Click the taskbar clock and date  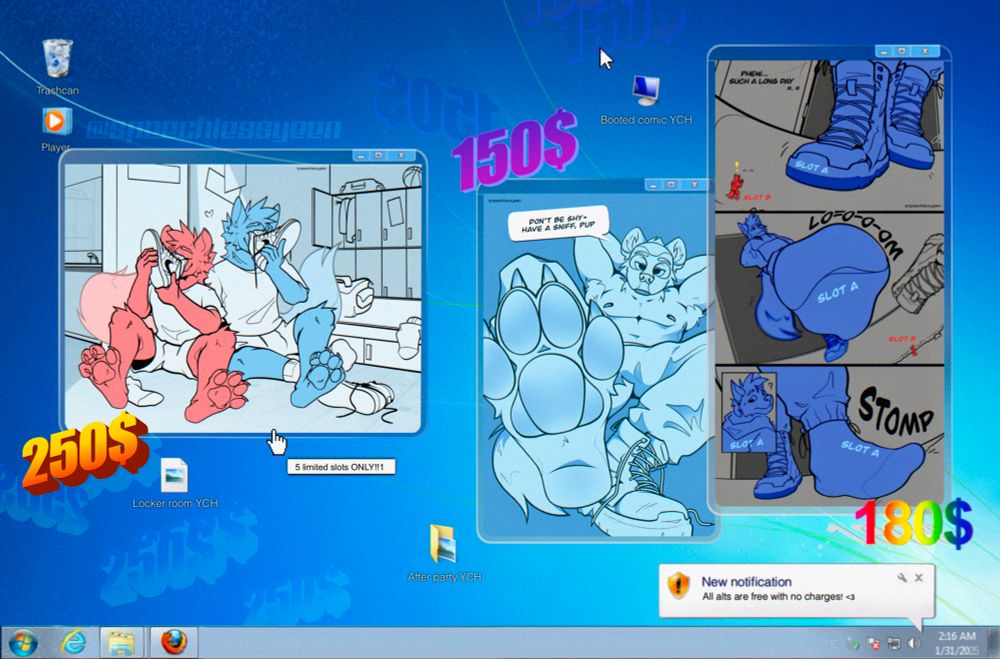957,643
